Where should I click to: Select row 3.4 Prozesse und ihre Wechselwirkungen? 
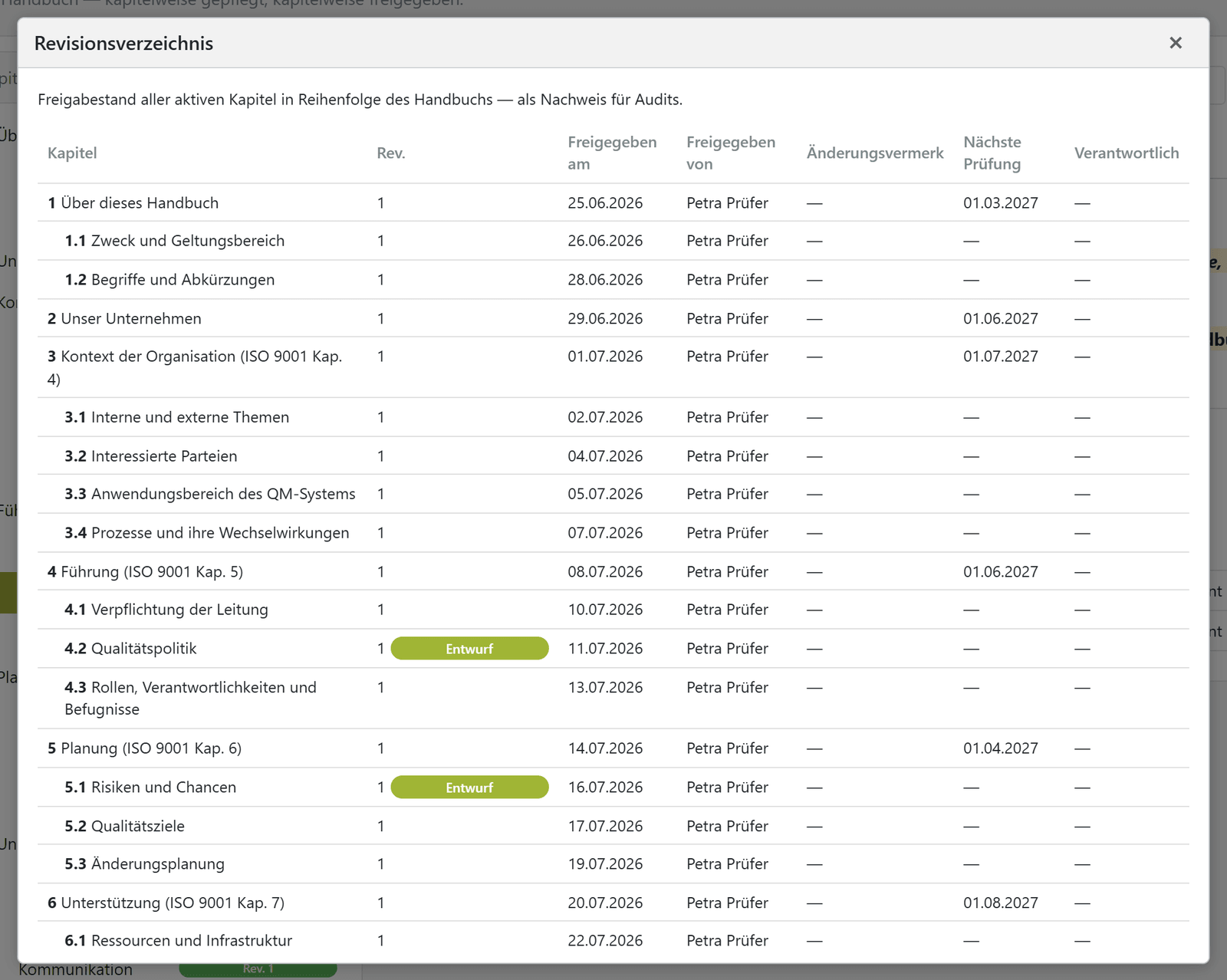[x=613, y=533]
